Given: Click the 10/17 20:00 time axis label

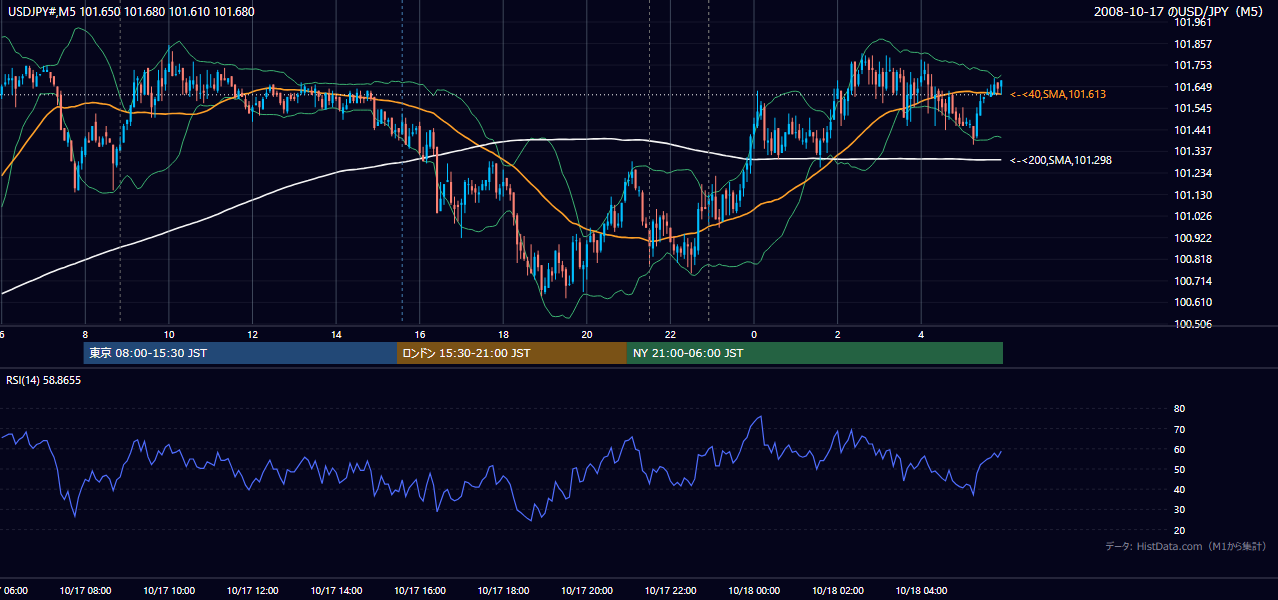Looking at the screenshot, I should pyautogui.click(x=587, y=590).
